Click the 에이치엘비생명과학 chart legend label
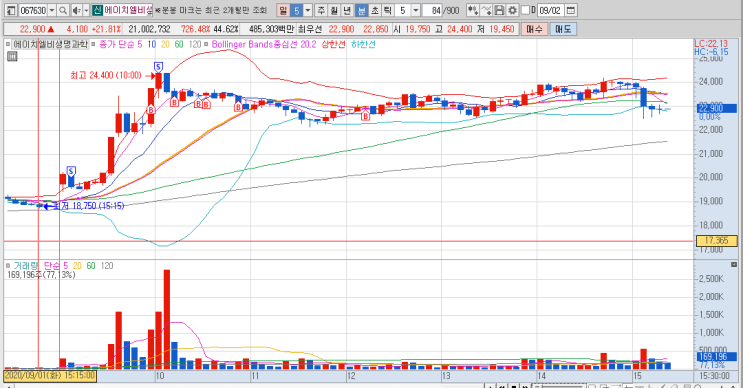The height and width of the screenshot is (388, 743). 50,44
